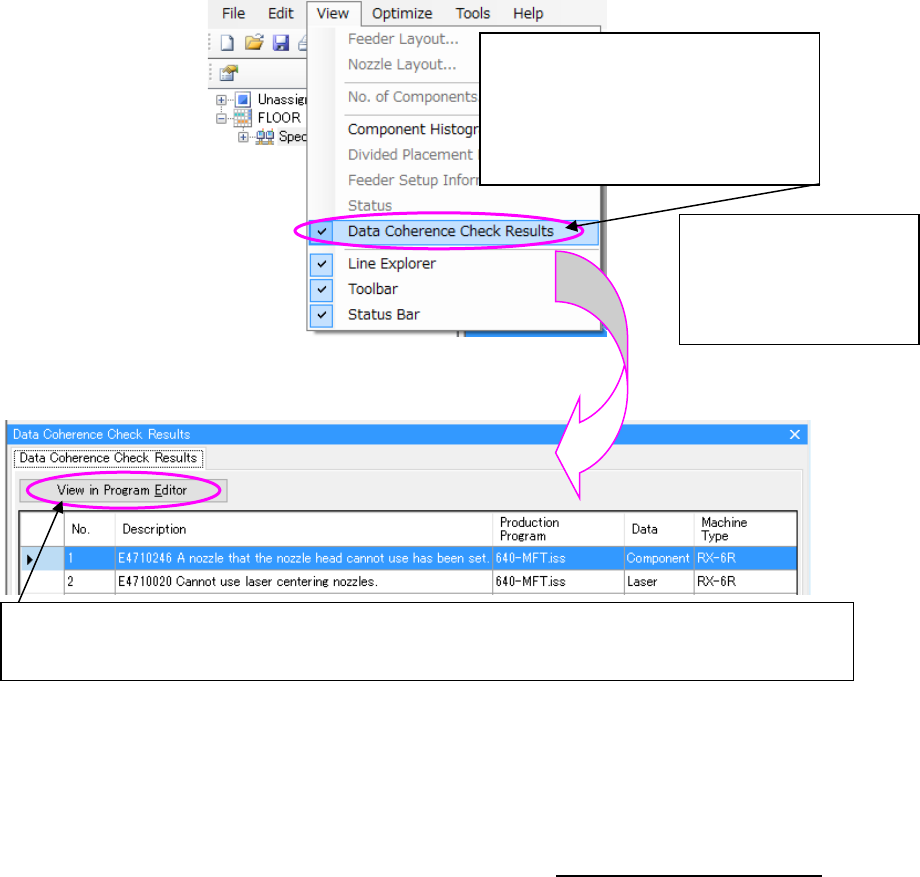Viewport: 920px width, 877px height.
Task: Open the File menu
Action: coord(234,13)
